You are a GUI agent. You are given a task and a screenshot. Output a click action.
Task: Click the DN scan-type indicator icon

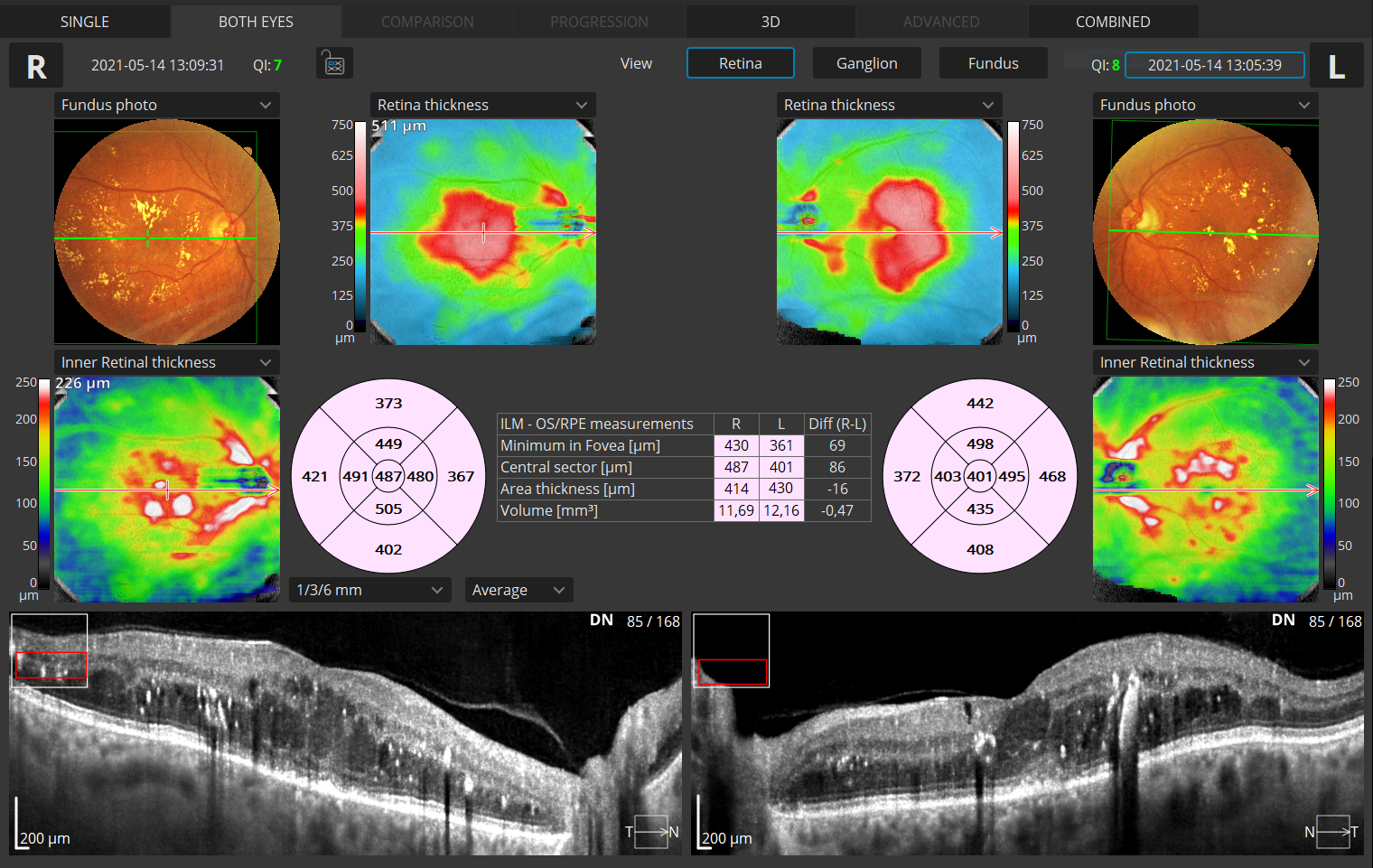point(601,620)
